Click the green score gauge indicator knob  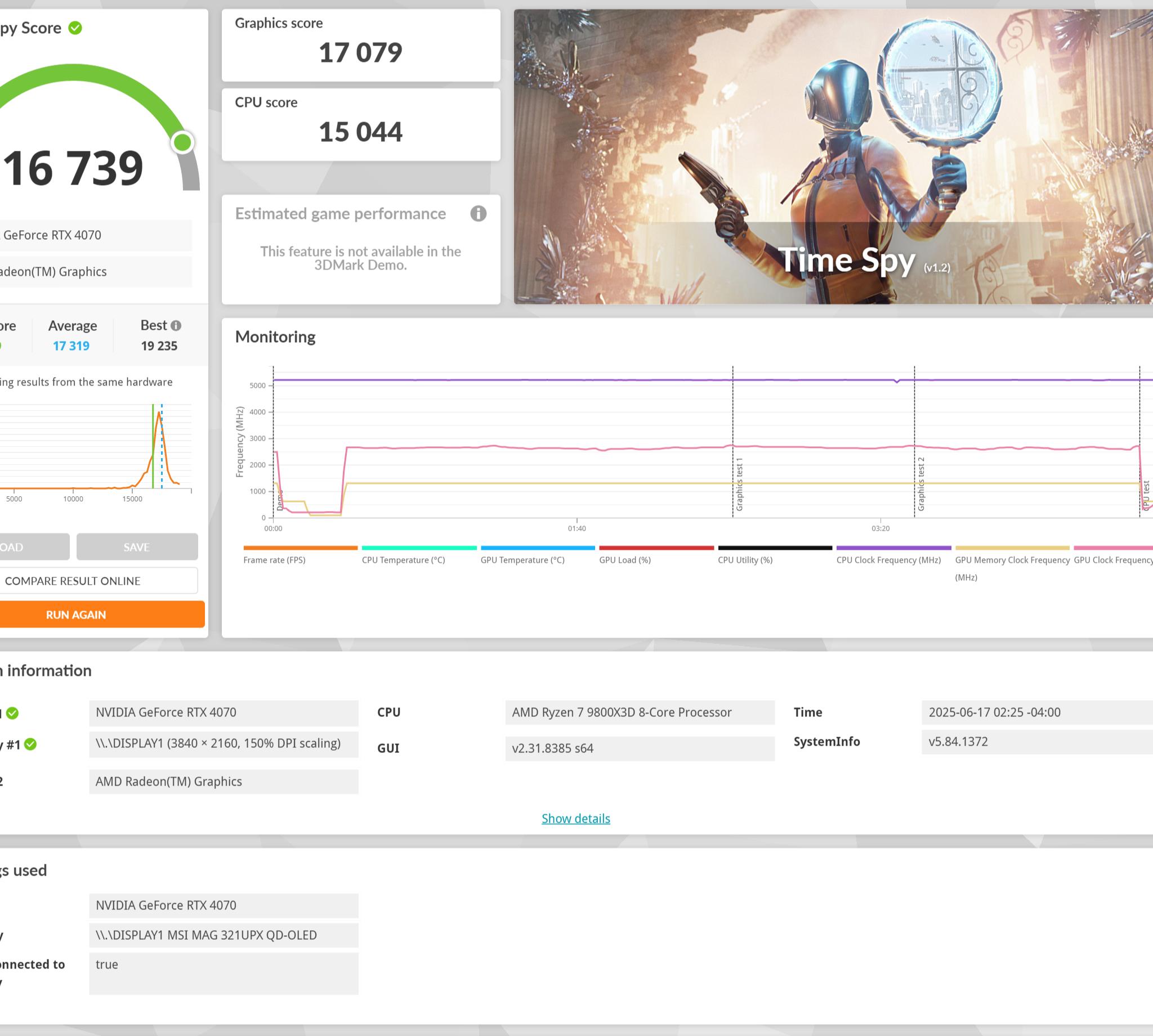click(182, 142)
